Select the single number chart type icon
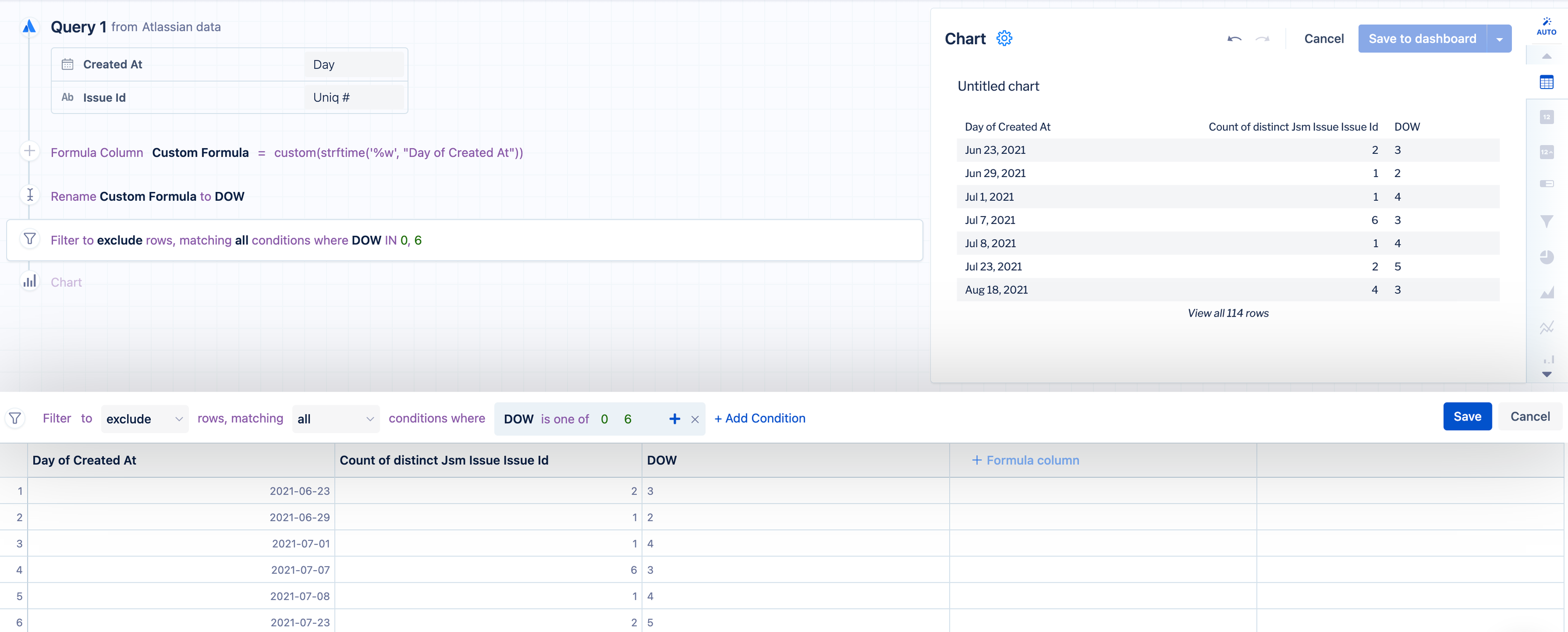The image size is (1568, 632). tap(1546, 117)
